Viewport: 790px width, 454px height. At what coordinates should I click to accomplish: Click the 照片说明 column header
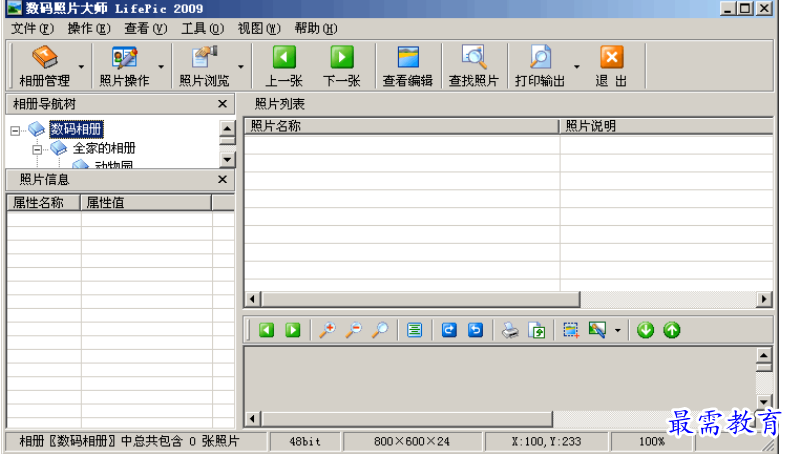667,126
